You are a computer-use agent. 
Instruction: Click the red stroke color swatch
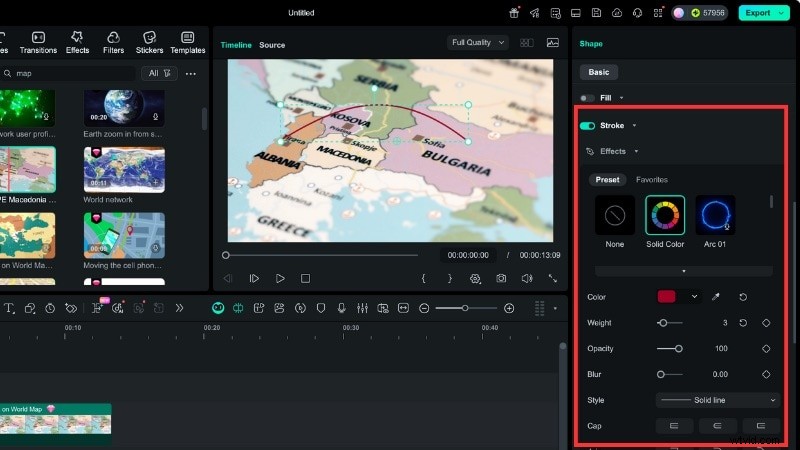click(666, 297)
